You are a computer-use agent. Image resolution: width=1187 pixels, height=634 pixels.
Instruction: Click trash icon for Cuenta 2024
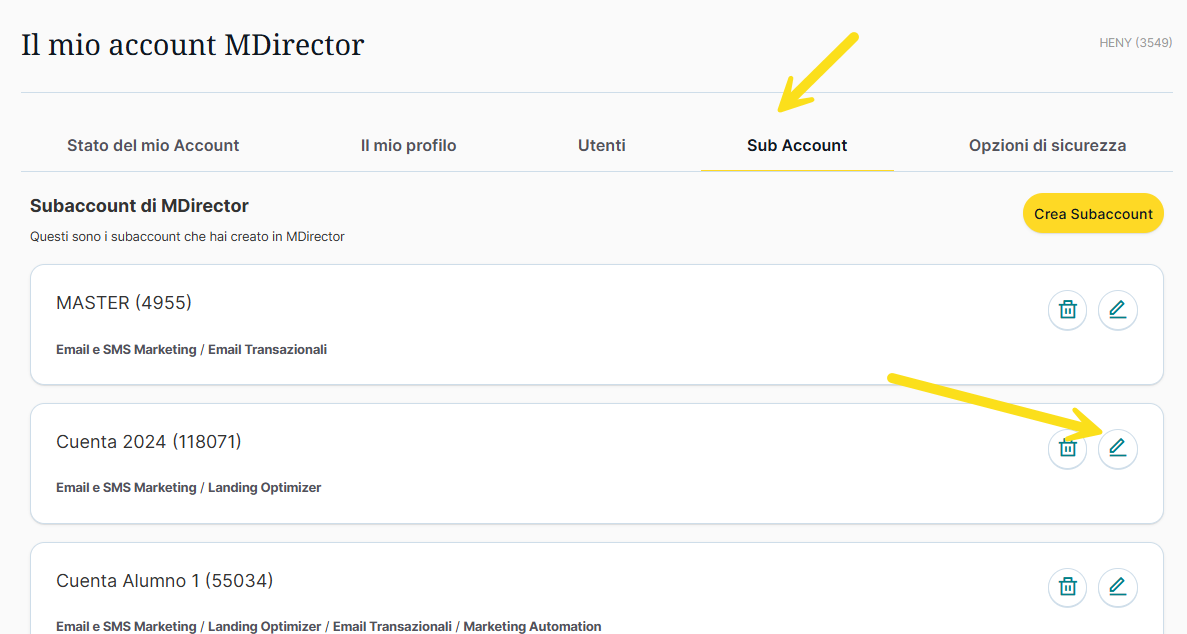click(x=1067, y=449)
